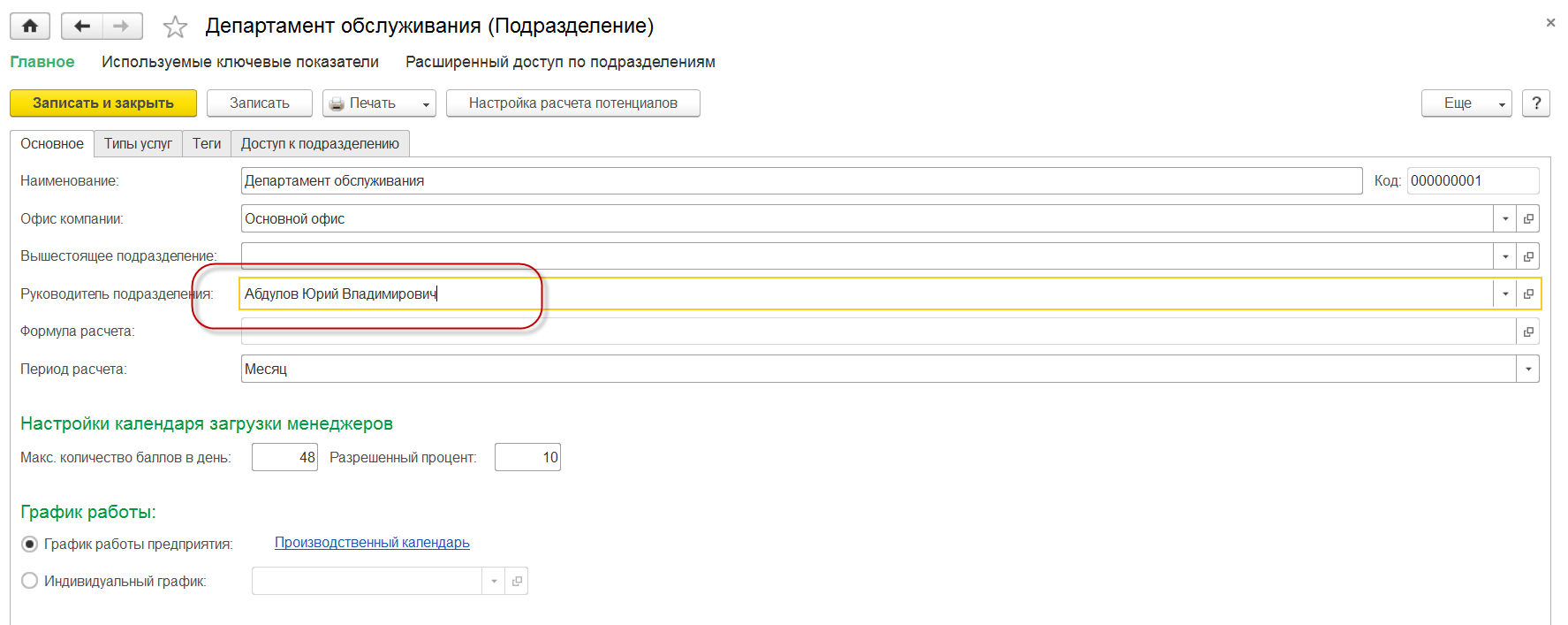Viewport: 1568px width, 625px height.
Task: Go to the home page icon
Action: (x=30, y=26)
